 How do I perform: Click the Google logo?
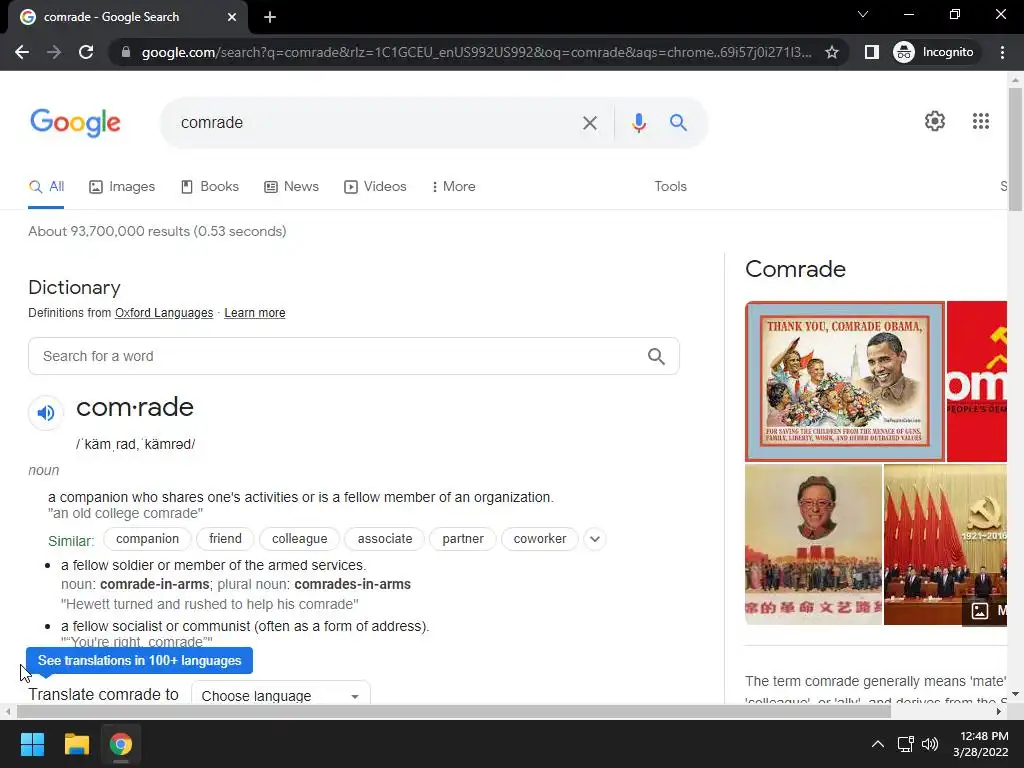pyautogui.click(x=75, y=123)
